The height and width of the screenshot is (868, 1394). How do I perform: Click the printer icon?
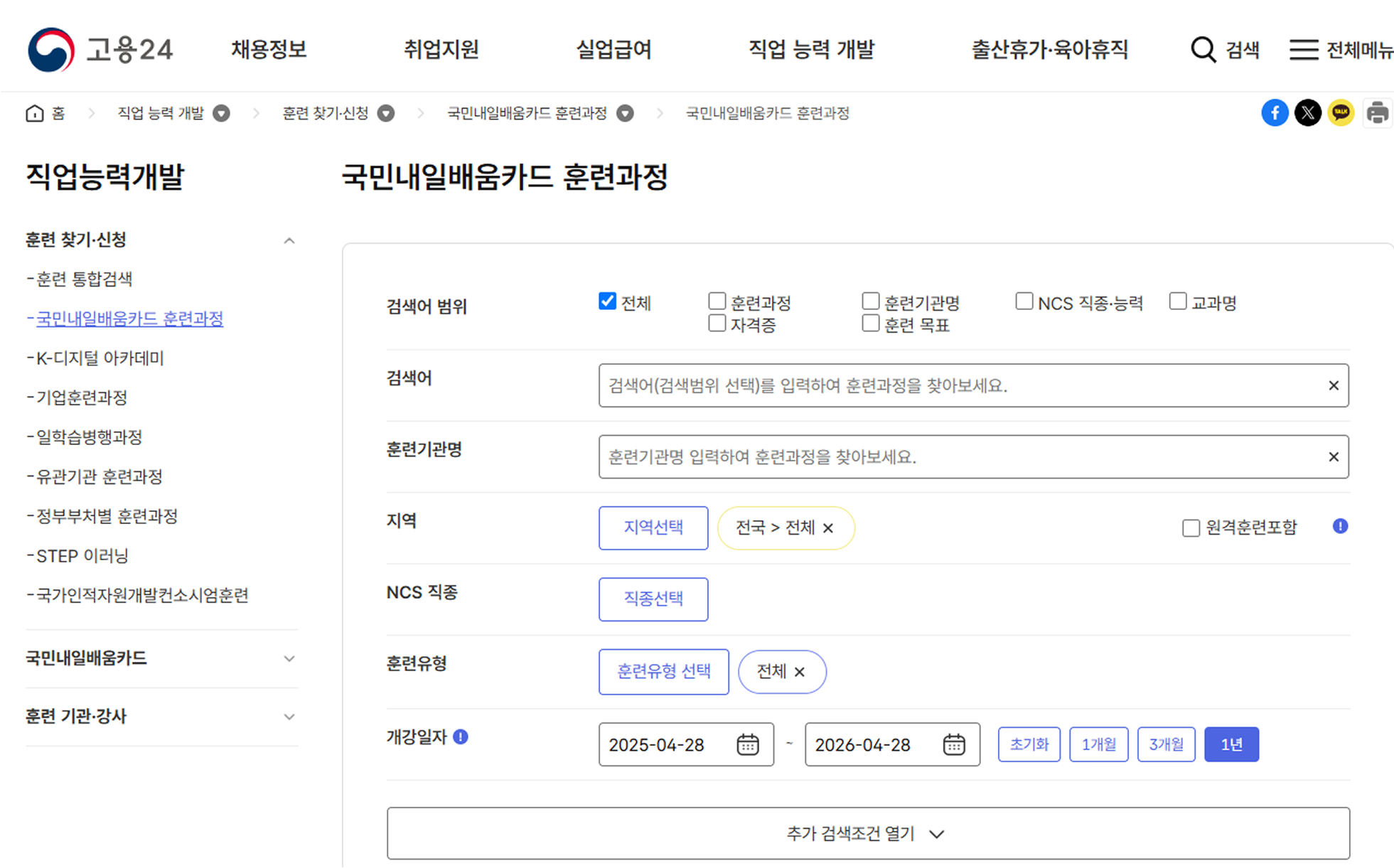1377,113
